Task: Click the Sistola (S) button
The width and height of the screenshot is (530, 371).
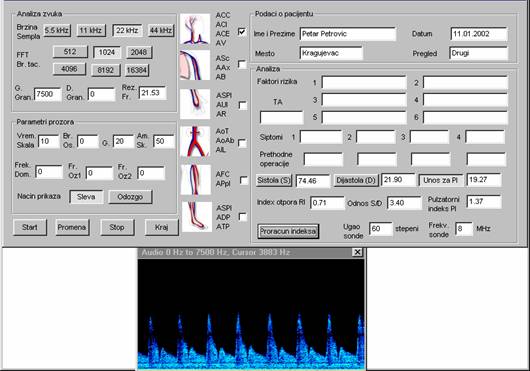Action: (x=274, y=180)
